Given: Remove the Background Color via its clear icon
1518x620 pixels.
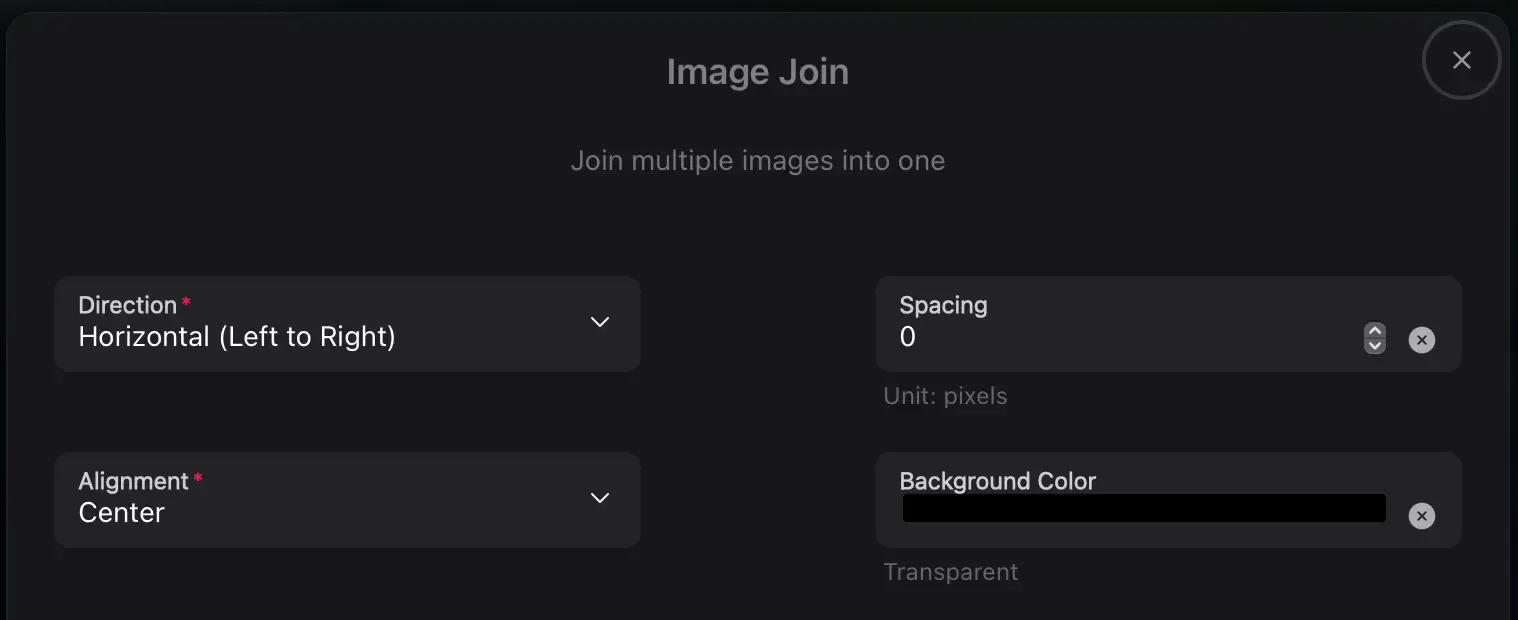Looking at the screenshot, I should tap(1422, 516).
